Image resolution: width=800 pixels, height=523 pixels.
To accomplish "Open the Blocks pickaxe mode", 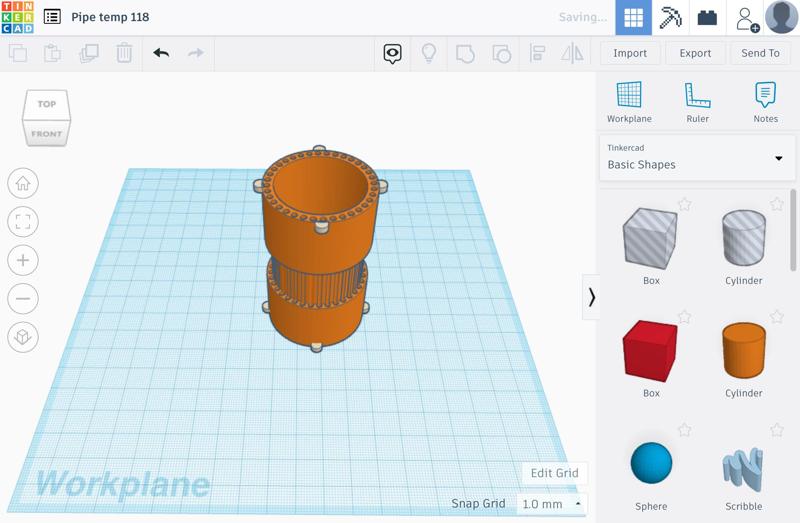I will pyautogui.click(x=670, y=17).
